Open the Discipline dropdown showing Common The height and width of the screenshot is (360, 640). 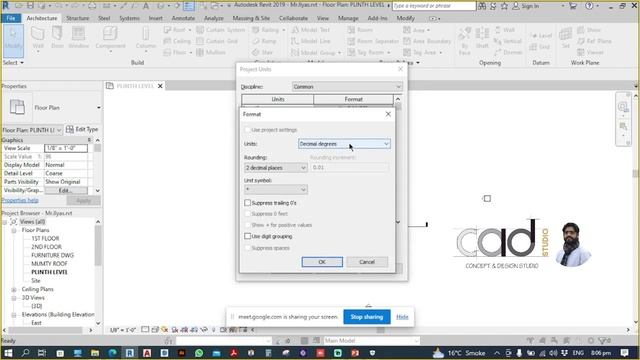[347, 87]
